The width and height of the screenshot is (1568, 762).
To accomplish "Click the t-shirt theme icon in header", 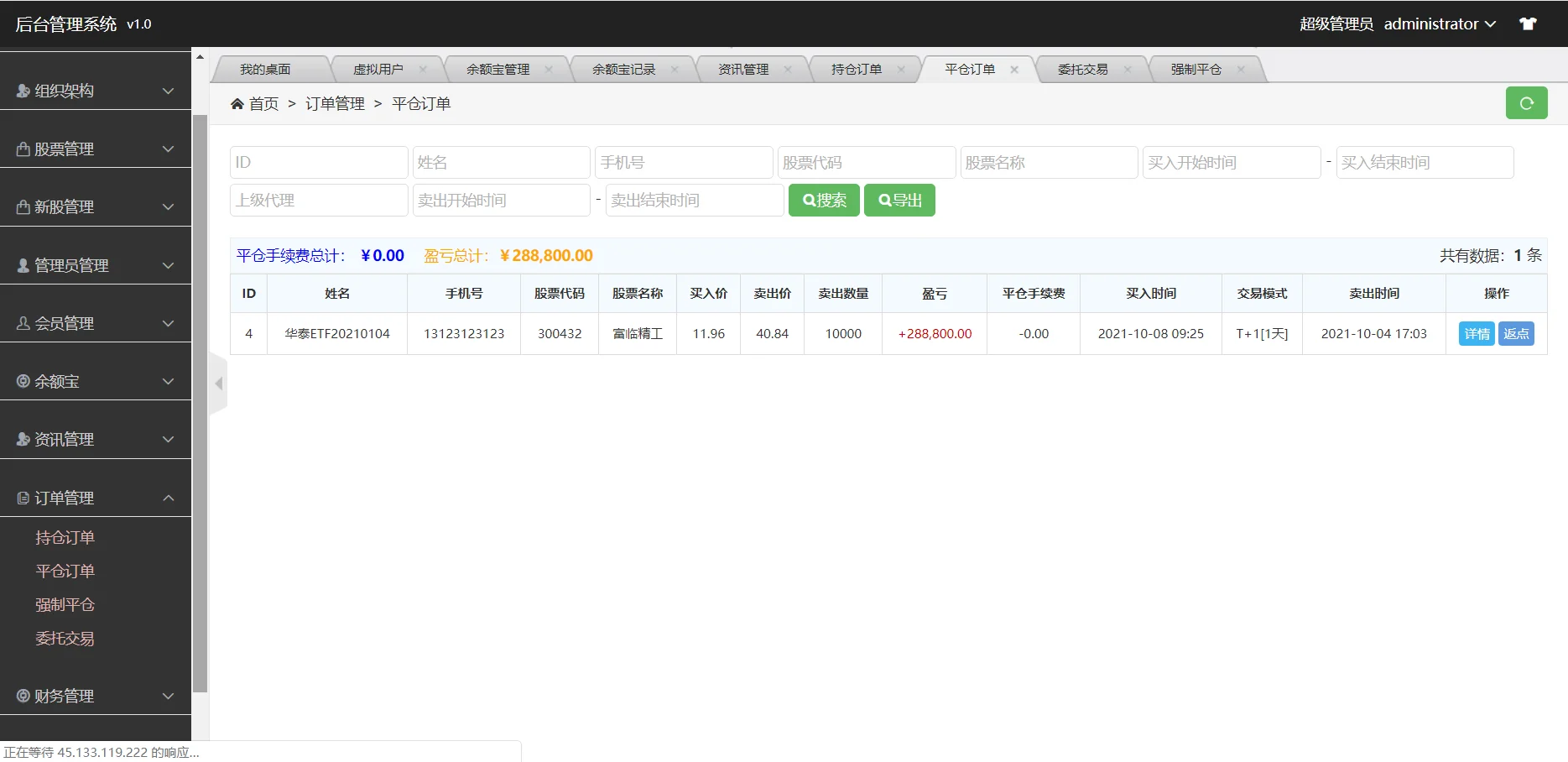I will (1529, 23).
